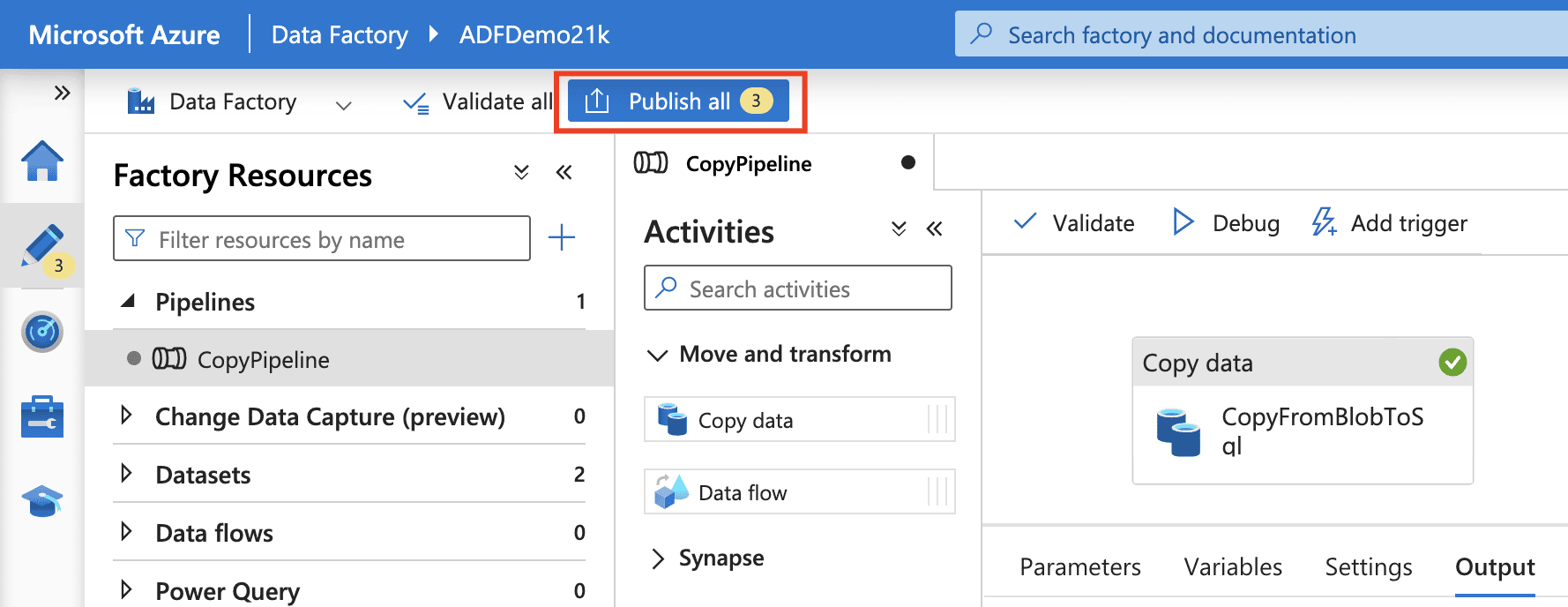
Task: Open the Learning Center graduation cap icon
Action: click(41, 501)
